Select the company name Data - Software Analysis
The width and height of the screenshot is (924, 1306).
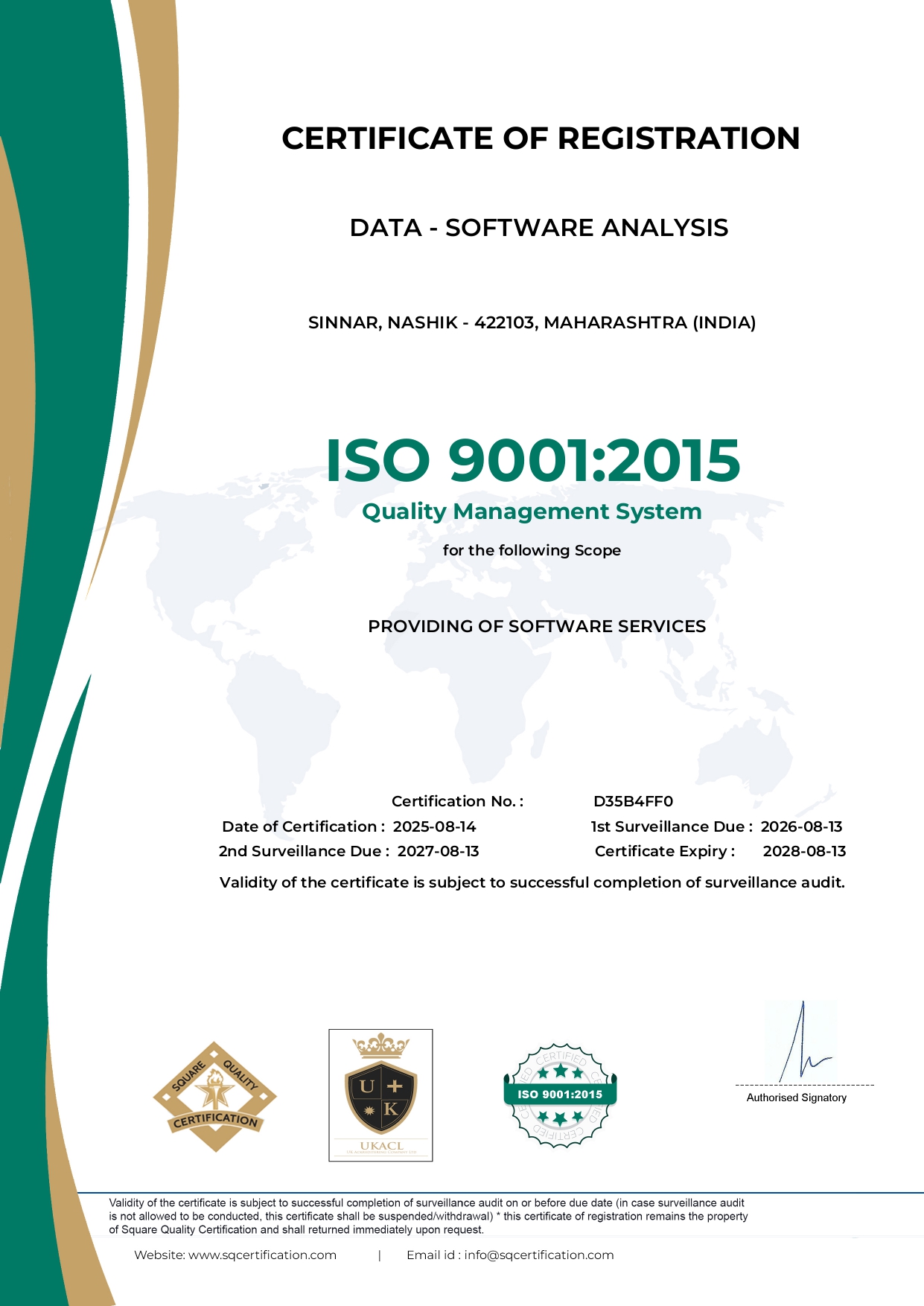point(538,228)
